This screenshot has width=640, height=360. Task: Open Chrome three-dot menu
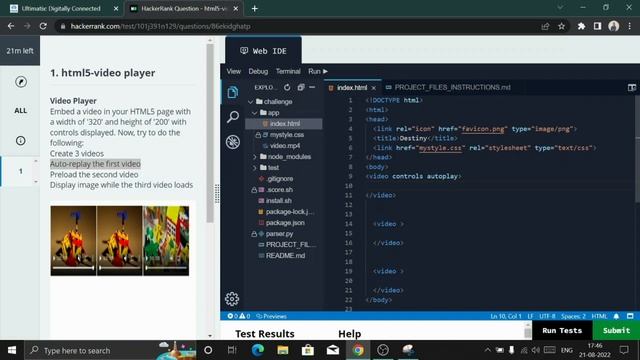click(x=630, y=26)
